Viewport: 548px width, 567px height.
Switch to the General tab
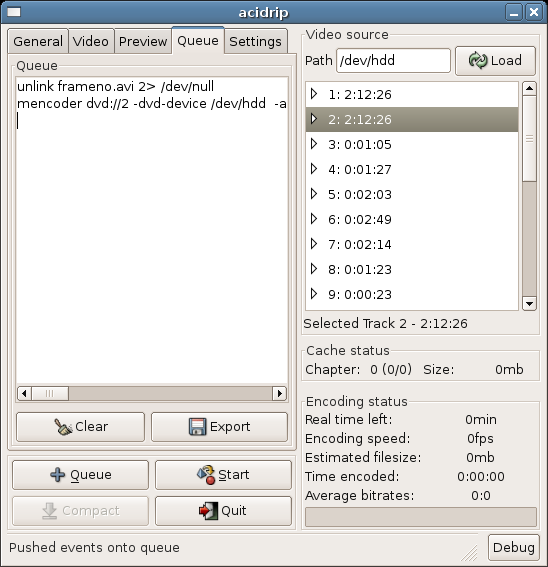(38, 41)
